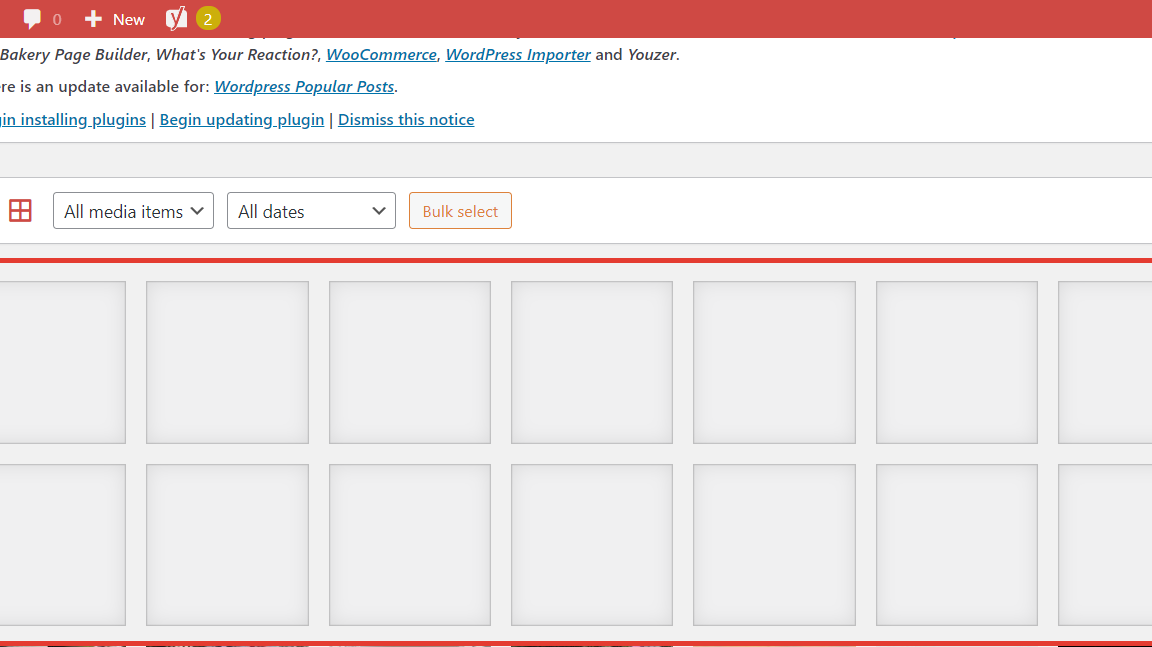Follow the WordPress Importer link

517,55
